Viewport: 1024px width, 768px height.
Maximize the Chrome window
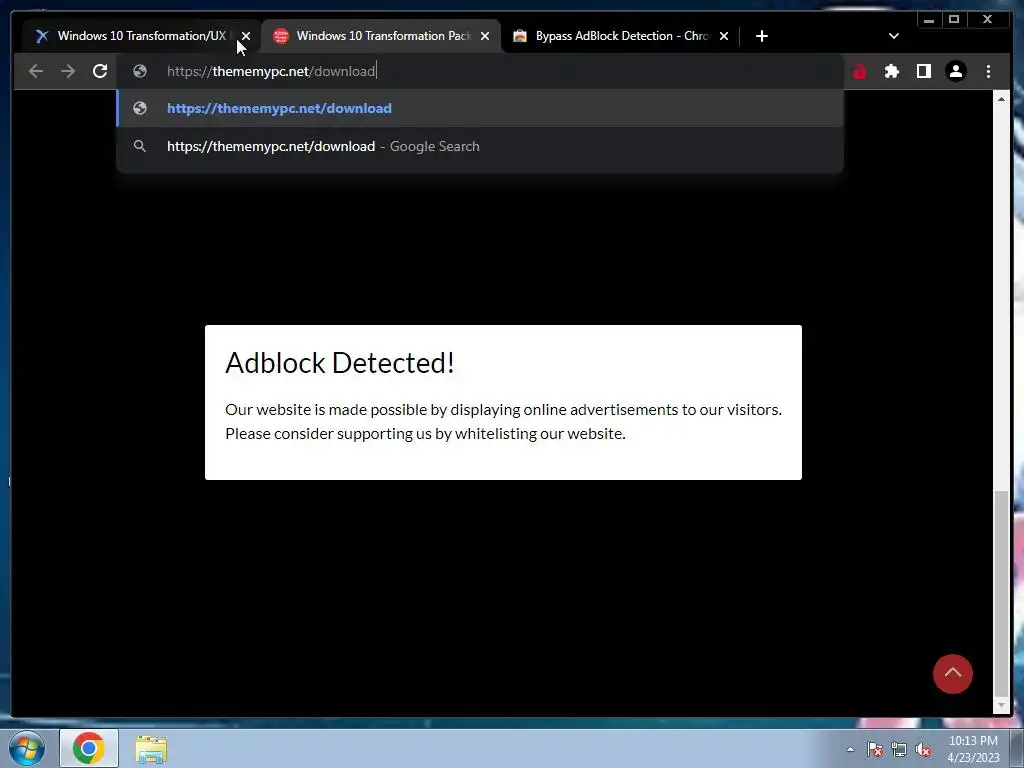[x=953, y=20]
